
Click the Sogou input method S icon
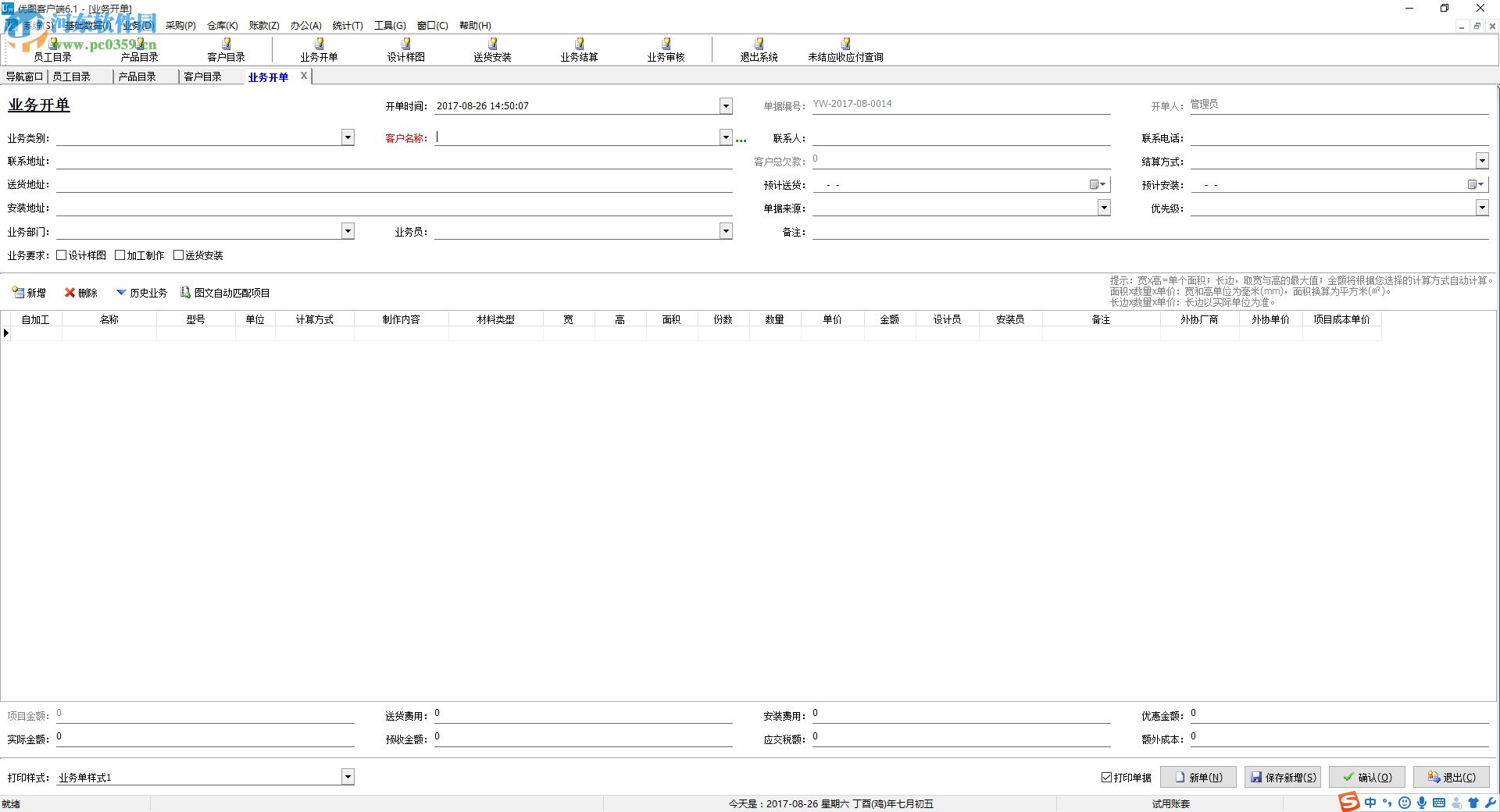1348,802
